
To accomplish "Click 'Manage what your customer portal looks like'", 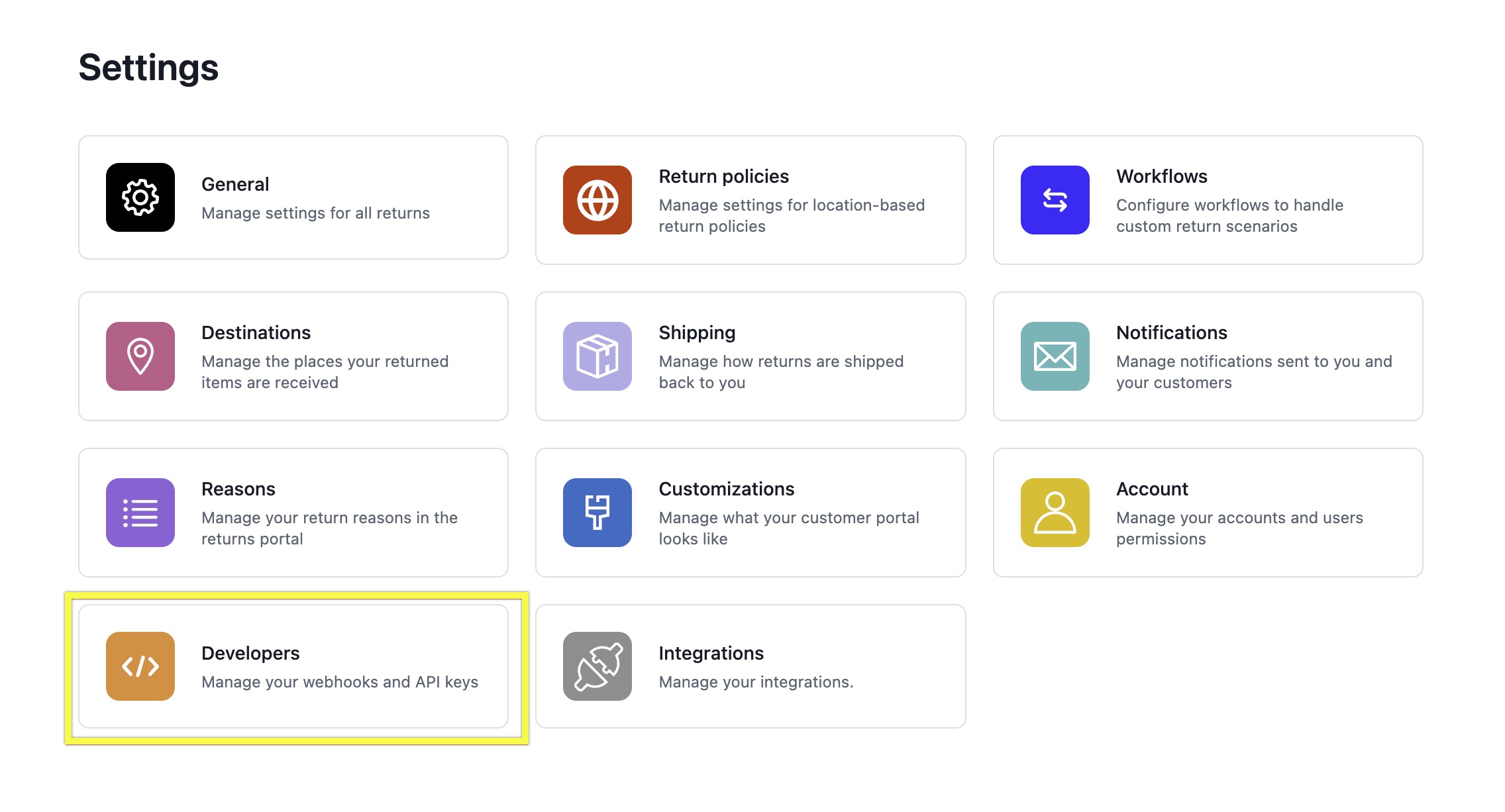I will coord(790,529).
